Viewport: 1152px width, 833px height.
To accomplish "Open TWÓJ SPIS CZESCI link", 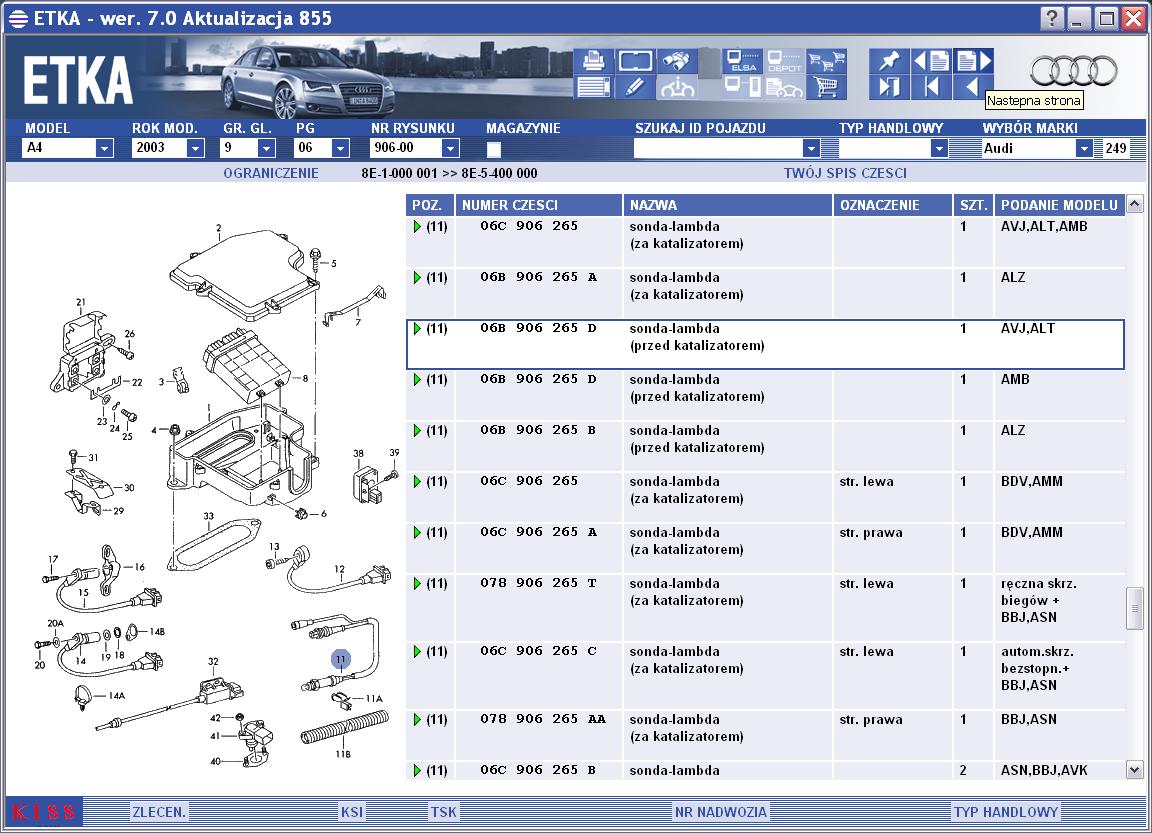I will [845, 173].
